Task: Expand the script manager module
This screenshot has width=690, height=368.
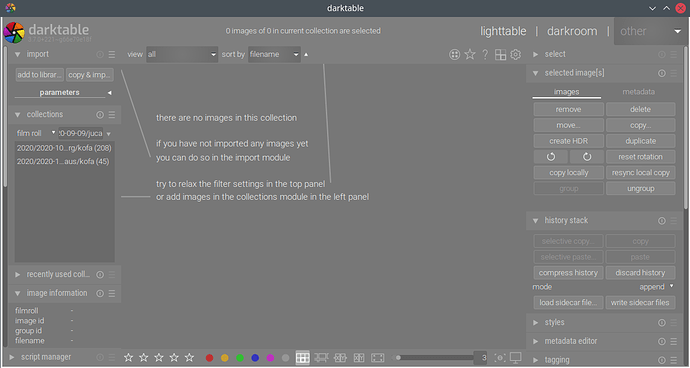Action: (x=12, y=357)
